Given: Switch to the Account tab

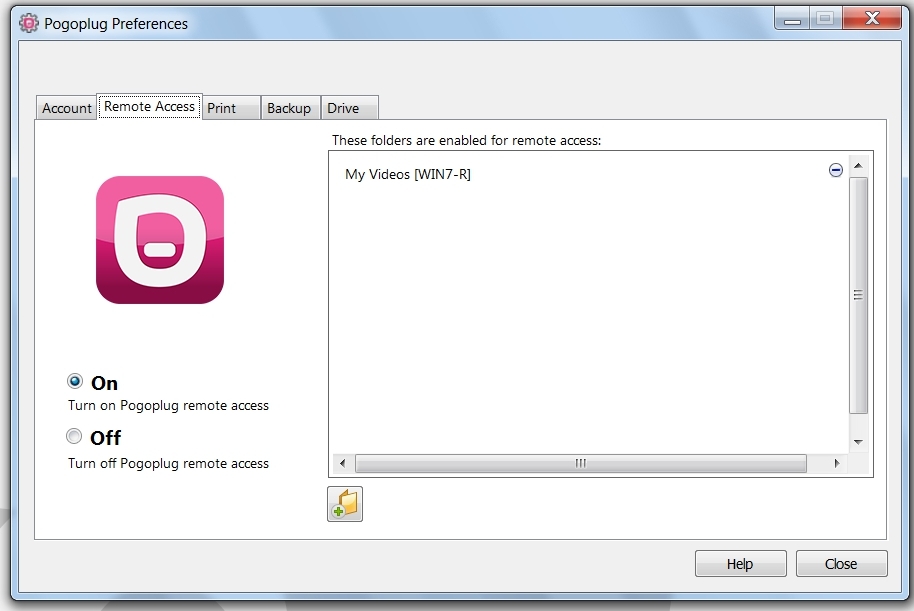Looking at the screenshot, I should point(66,108).
